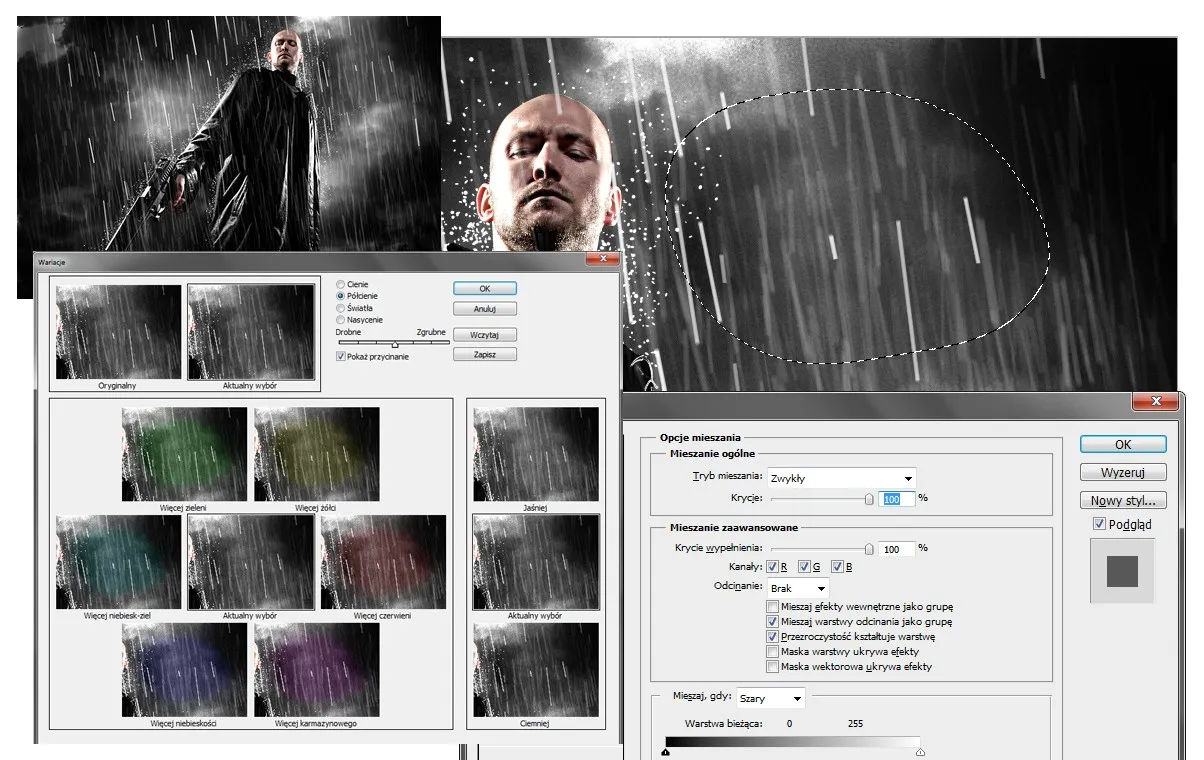Click the white Warstwa bieżąca slider marker

pyautogui.click(x=920, y=753)
